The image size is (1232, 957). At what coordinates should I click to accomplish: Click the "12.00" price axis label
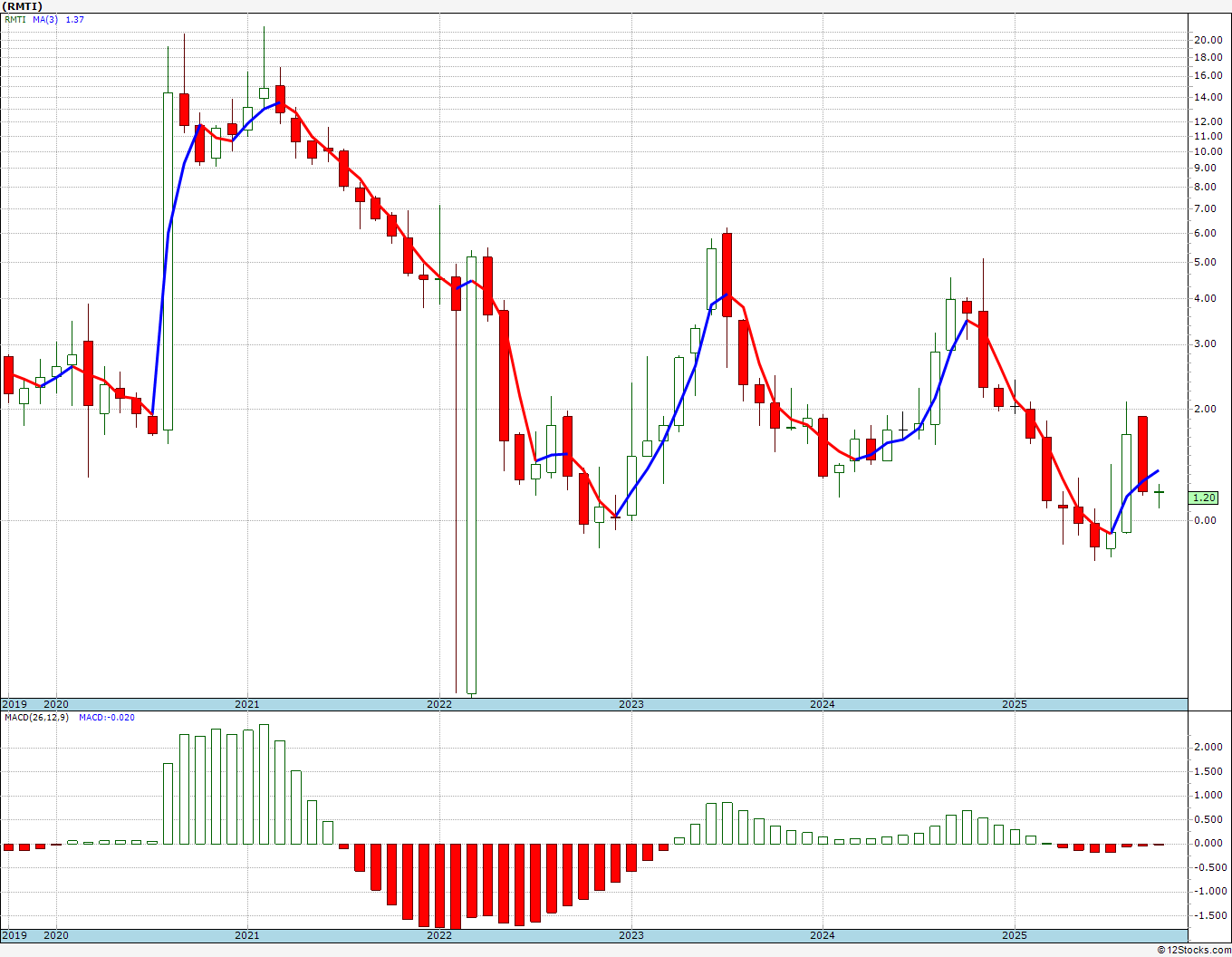(1208, 121)
